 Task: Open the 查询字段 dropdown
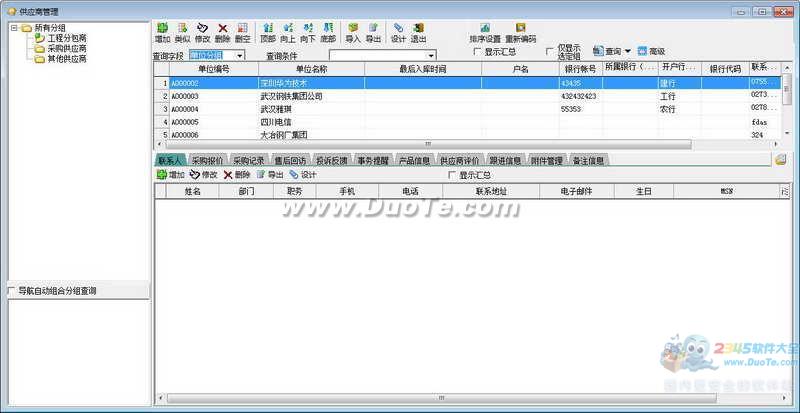(240, 55)
